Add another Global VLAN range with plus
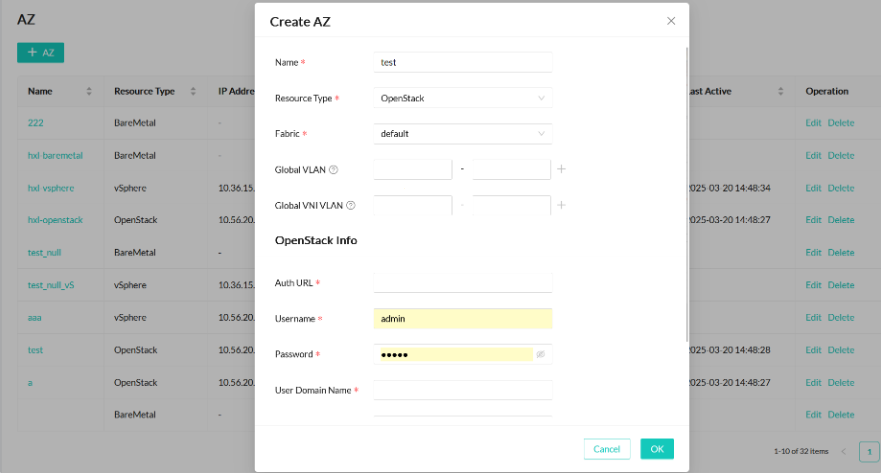This screenshot has width=881, height=474. tap(561, 169)
